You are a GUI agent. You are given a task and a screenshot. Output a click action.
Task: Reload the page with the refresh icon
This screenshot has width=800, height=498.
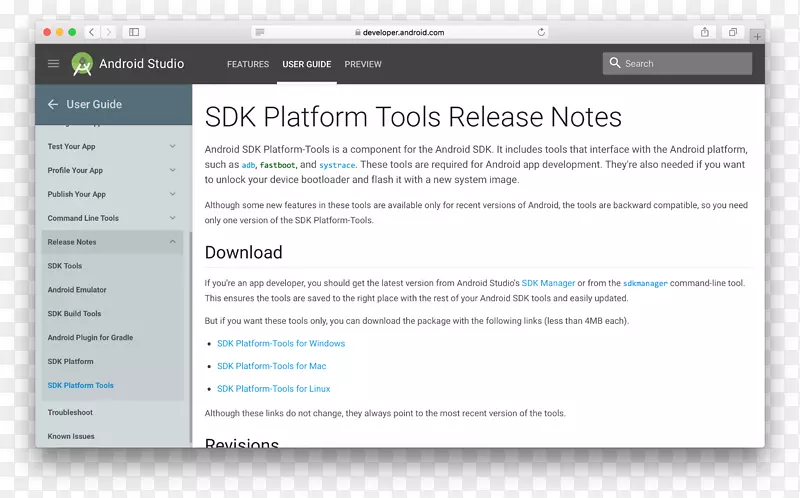[541, 32]
